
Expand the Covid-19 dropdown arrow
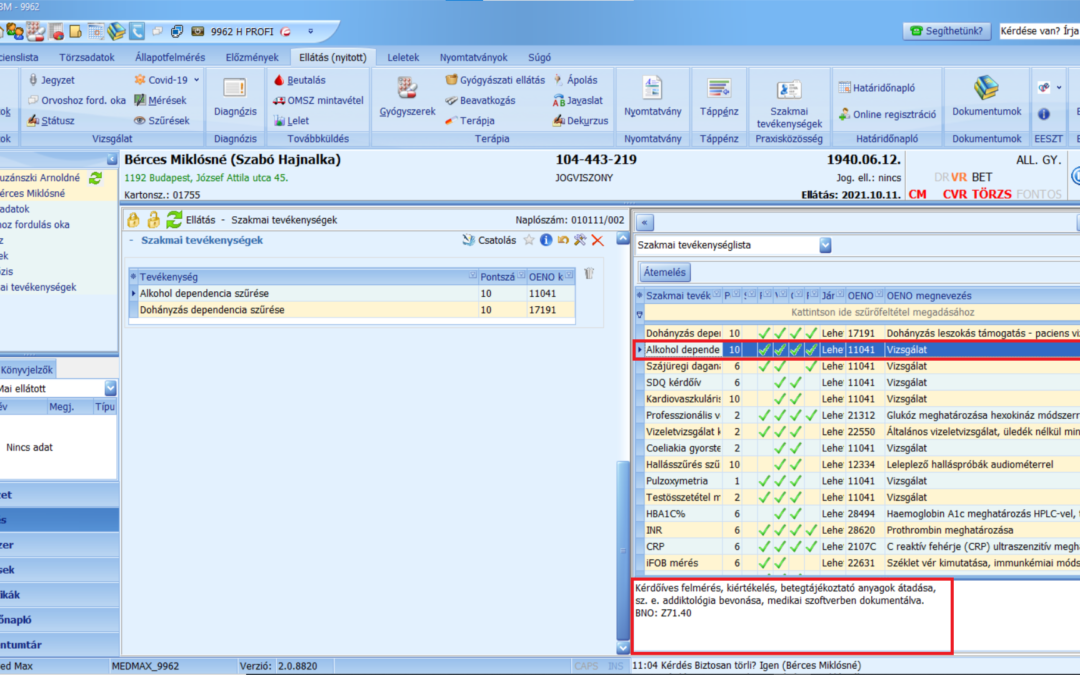pos(196,80)
